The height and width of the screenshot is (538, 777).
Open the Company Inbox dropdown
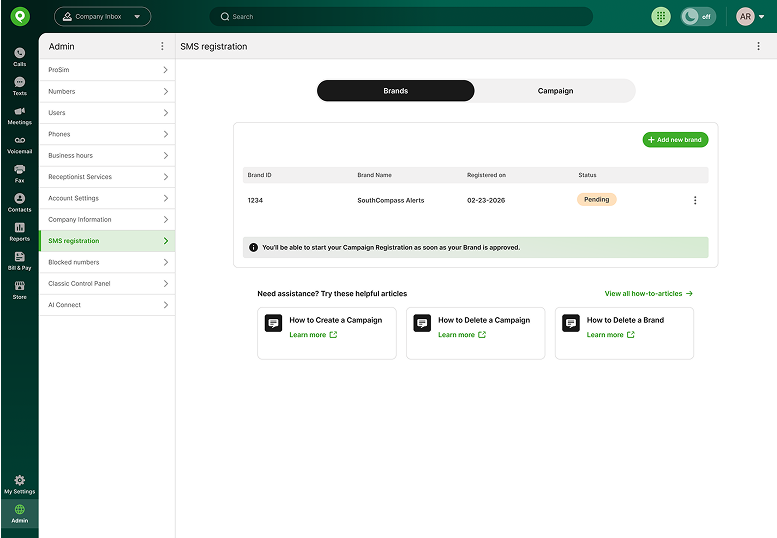[x=102, y=17]
